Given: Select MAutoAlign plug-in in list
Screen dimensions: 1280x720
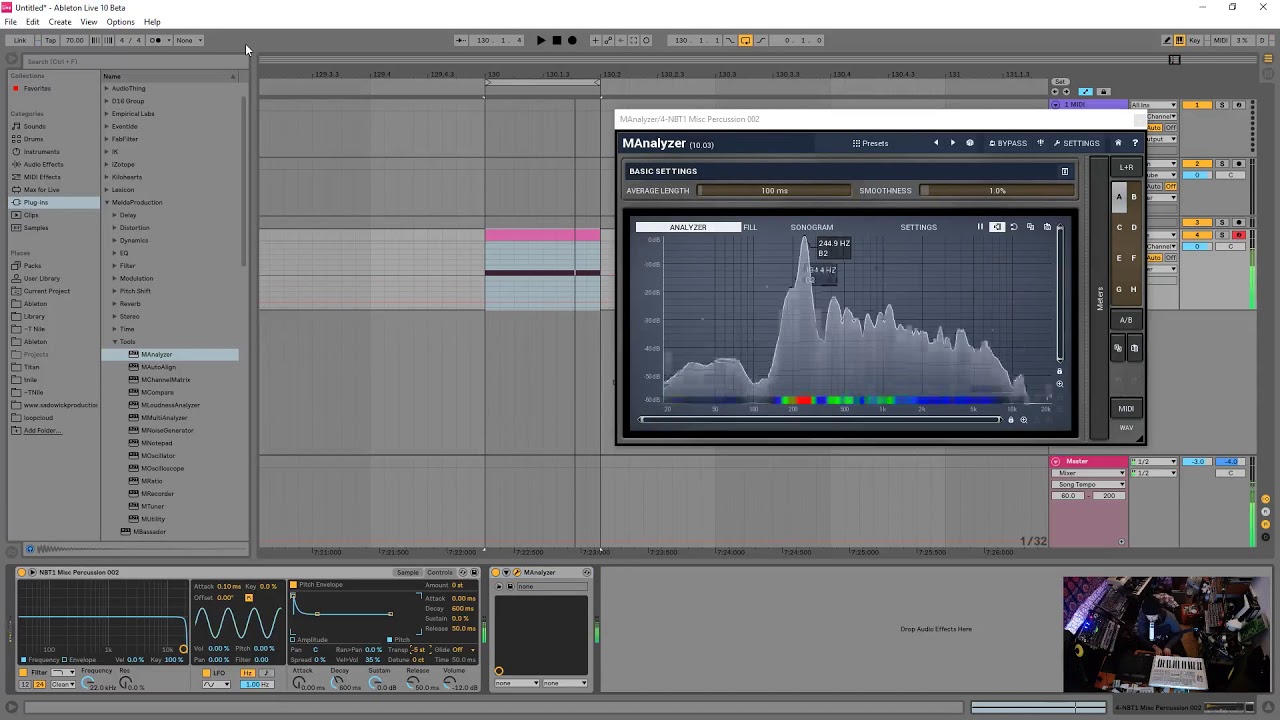Looking at the screenshot, I should pyautogui.click(x=158, y=367).
